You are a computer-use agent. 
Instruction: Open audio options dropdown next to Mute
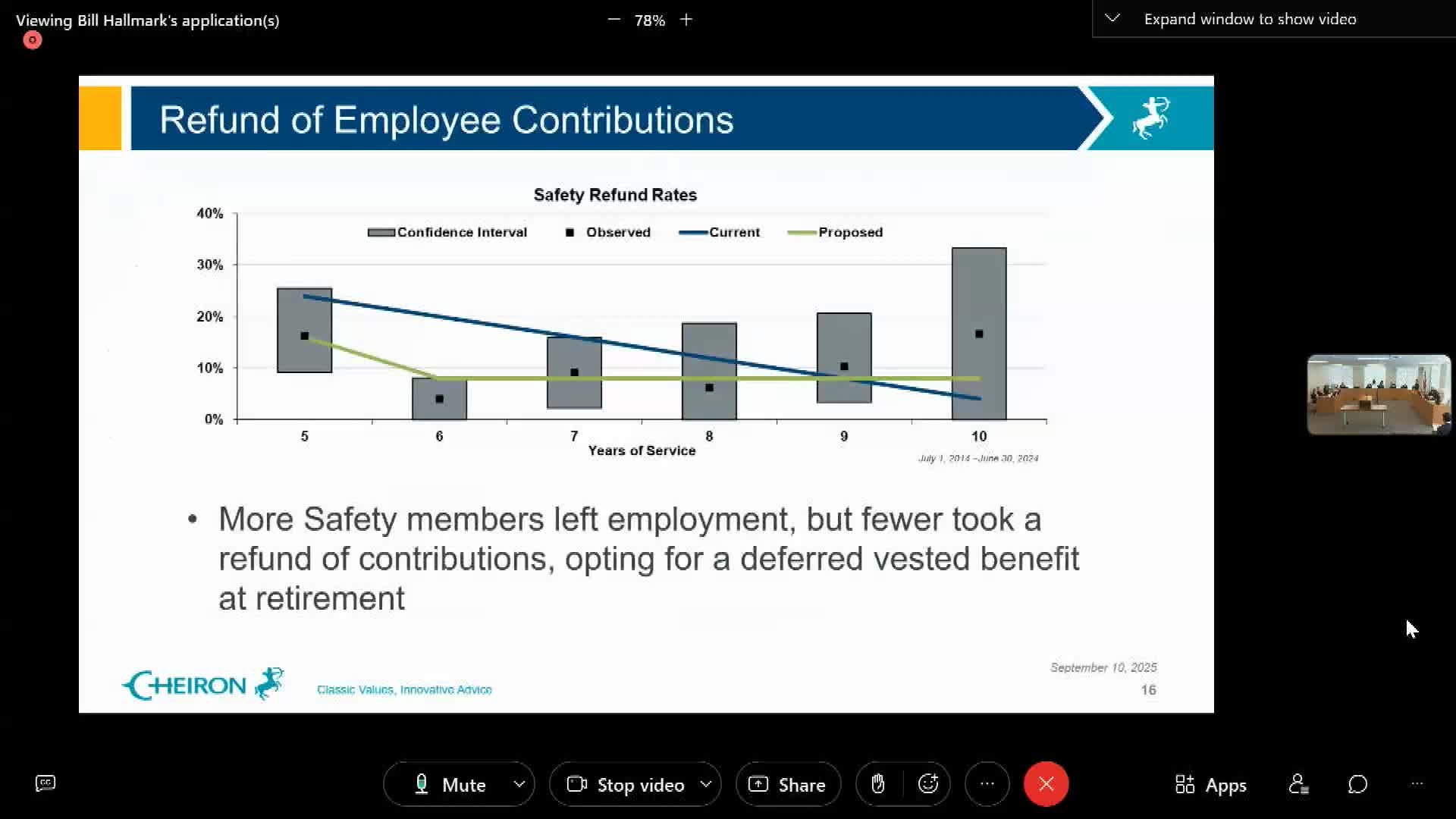519,784
